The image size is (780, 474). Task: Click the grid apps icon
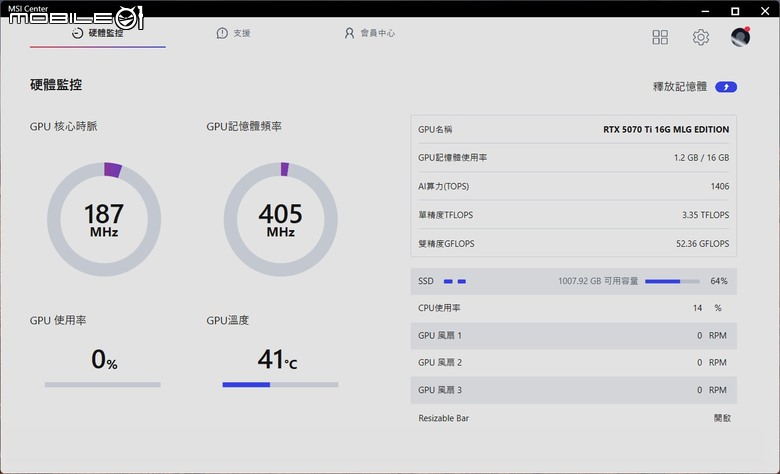coord(660,37)
